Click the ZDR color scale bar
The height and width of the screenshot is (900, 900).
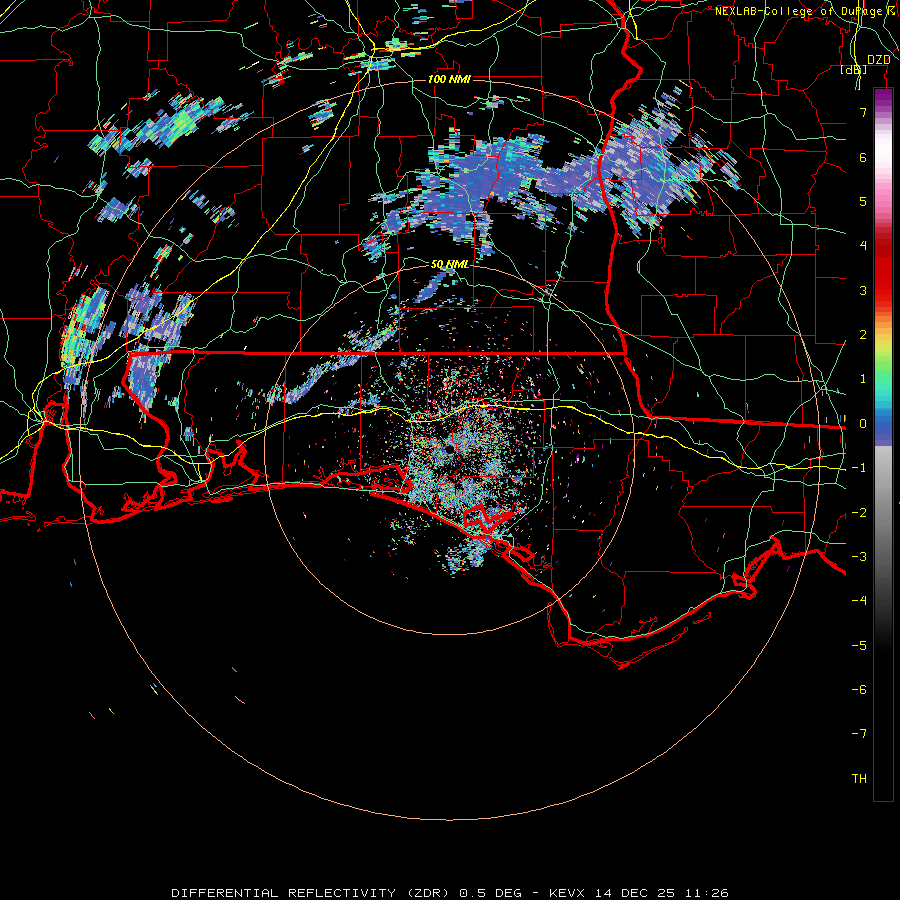(x=883, y=444)
